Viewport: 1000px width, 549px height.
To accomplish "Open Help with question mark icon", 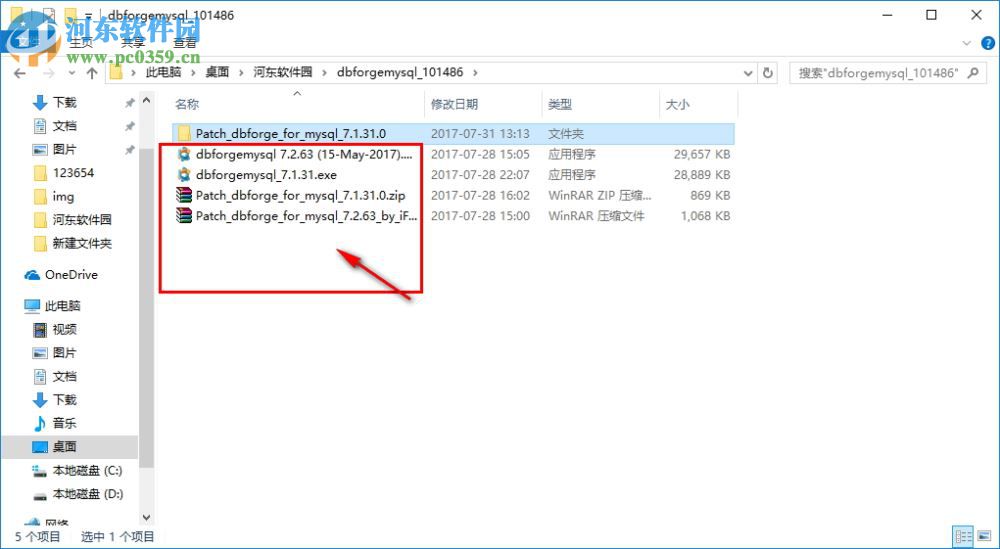I will [x=986, y=43].
